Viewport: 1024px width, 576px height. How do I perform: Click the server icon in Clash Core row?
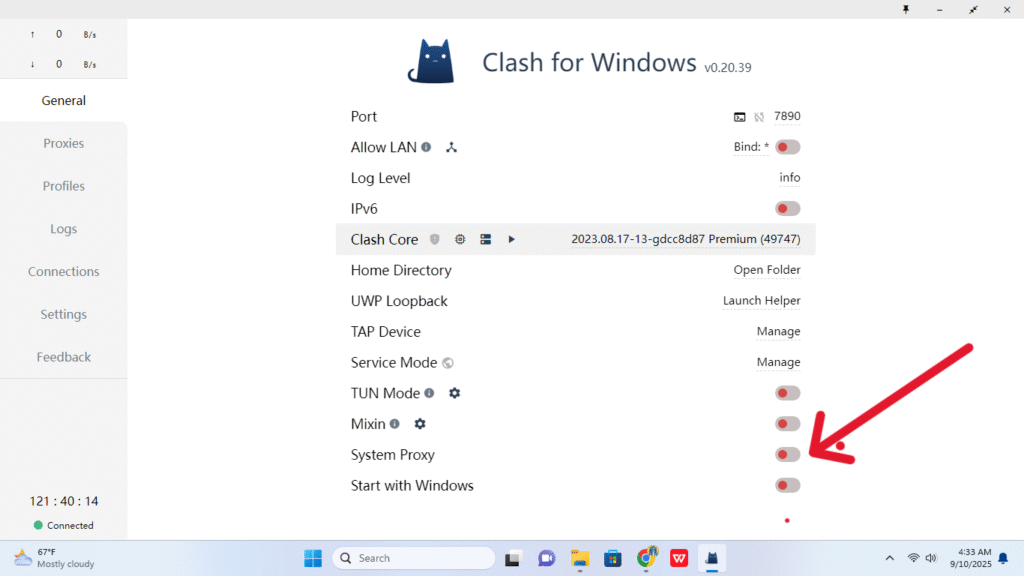coord(485,240)
